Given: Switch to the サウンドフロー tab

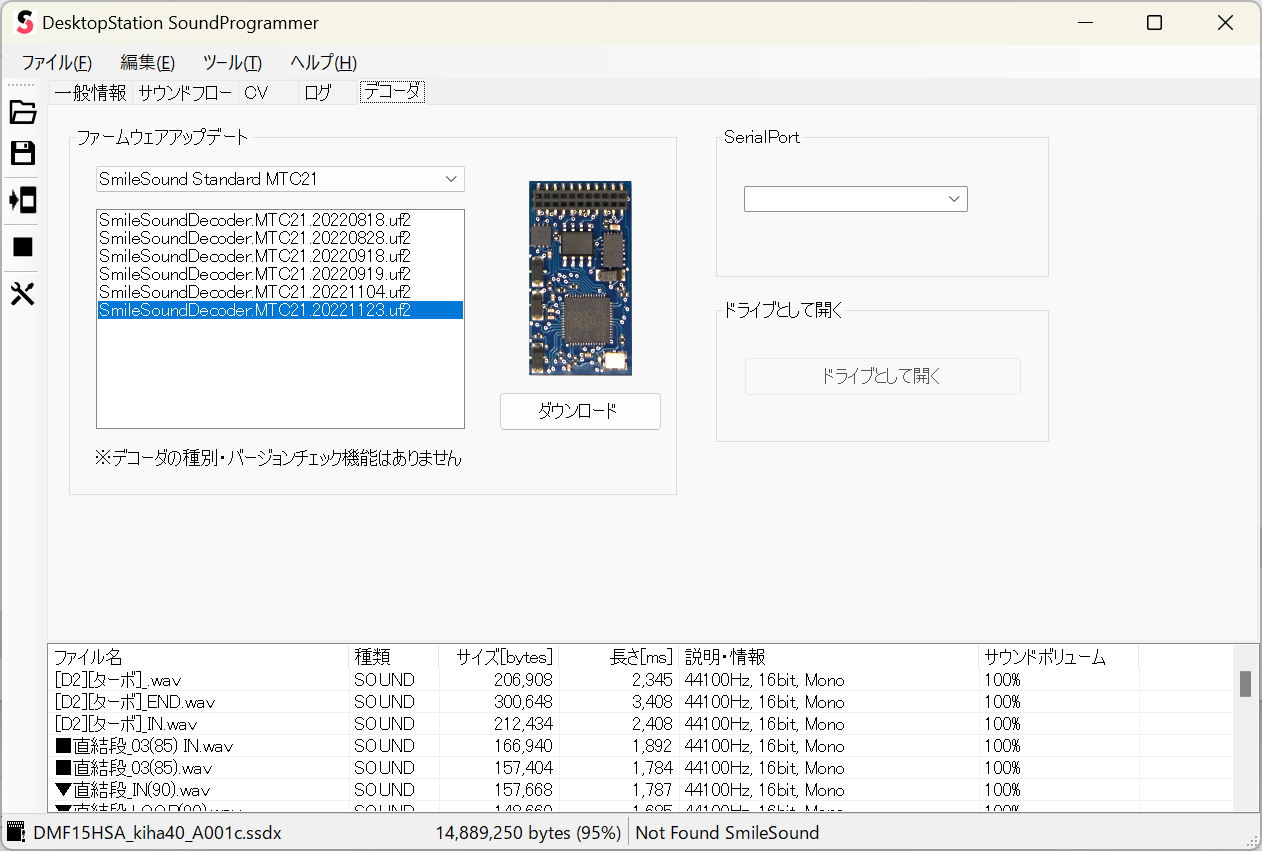Looking at the screenshot, I should click(185, 93).
